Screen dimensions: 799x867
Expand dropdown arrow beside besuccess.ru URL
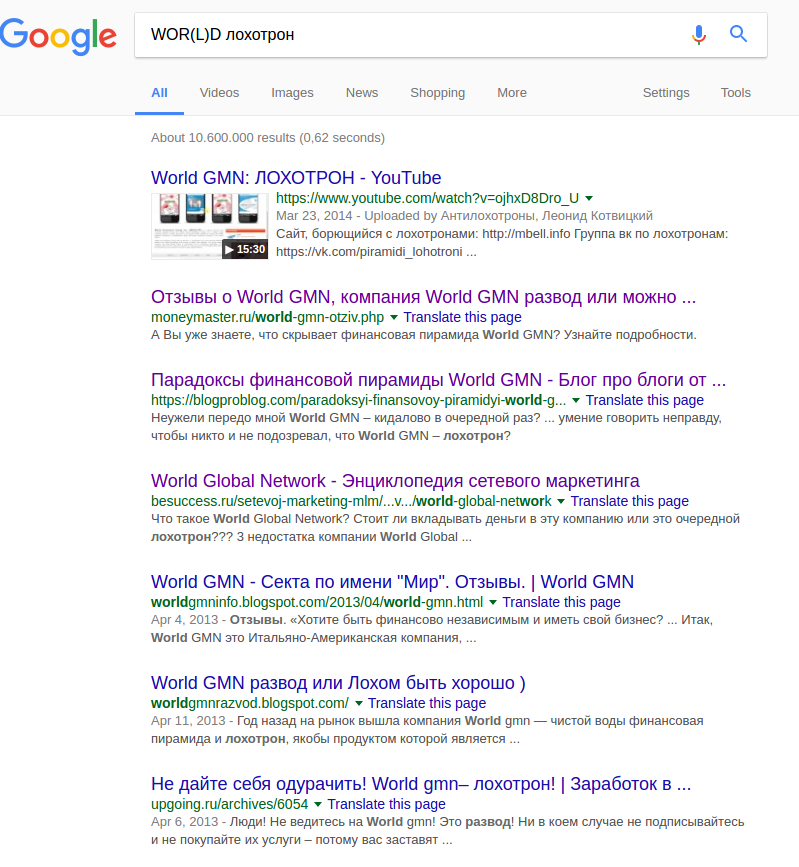click(x=561, y=502)
